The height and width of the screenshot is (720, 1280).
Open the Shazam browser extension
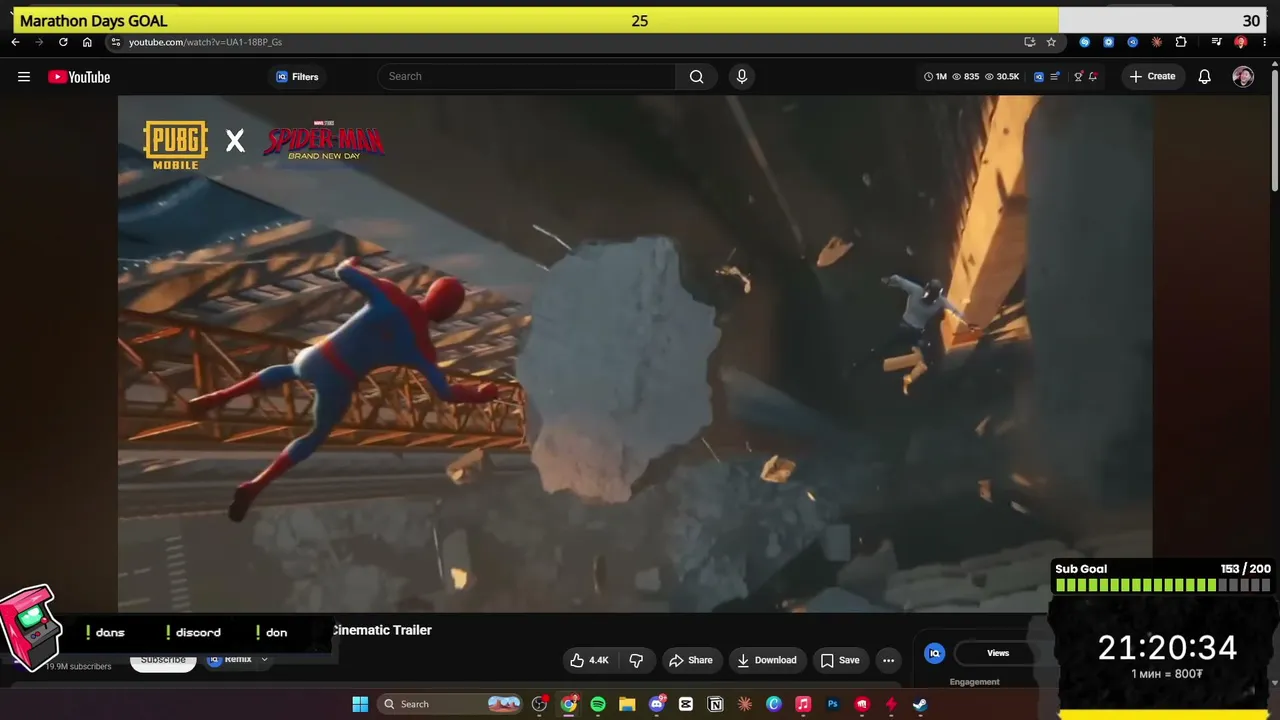1085,42
